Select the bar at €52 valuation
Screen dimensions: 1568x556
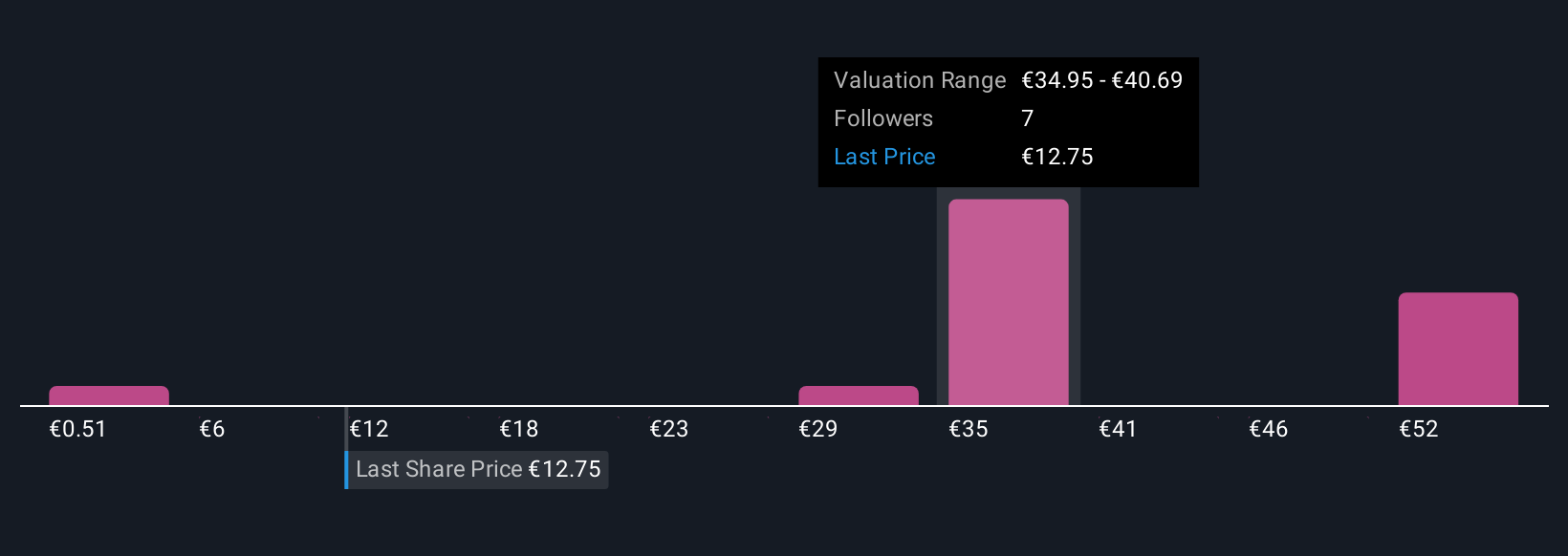coord(1458,349)
